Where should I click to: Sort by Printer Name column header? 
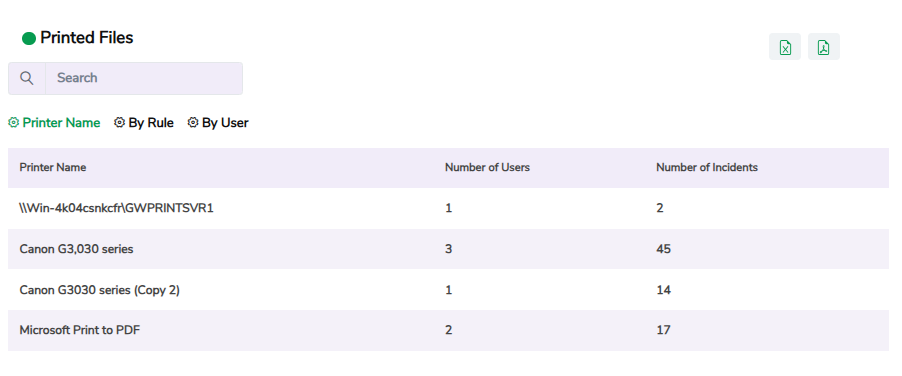click(x=53, y=167)
